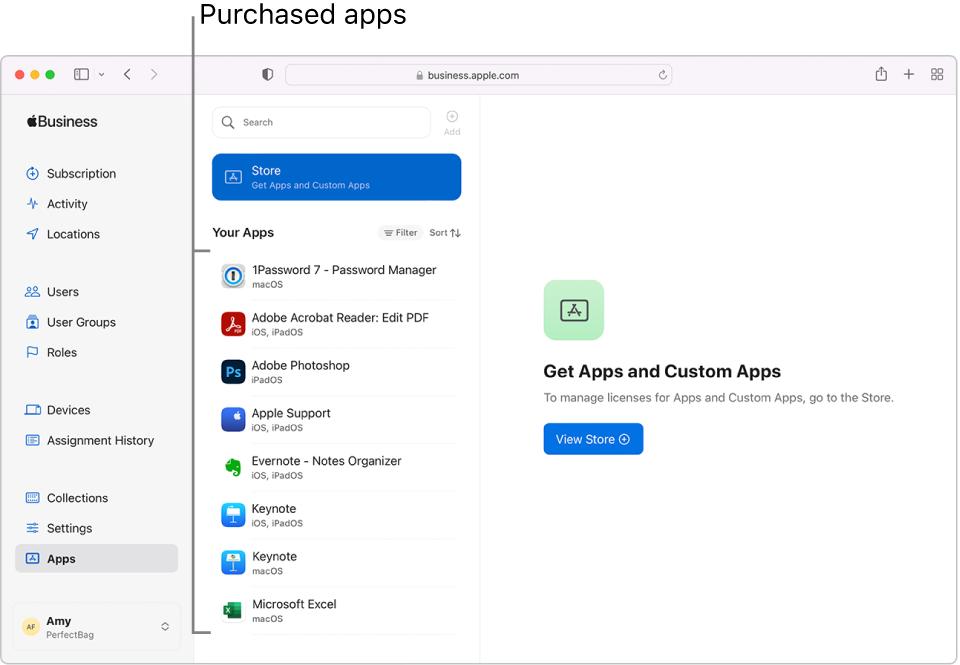Click the app Search field

[322, 122]
